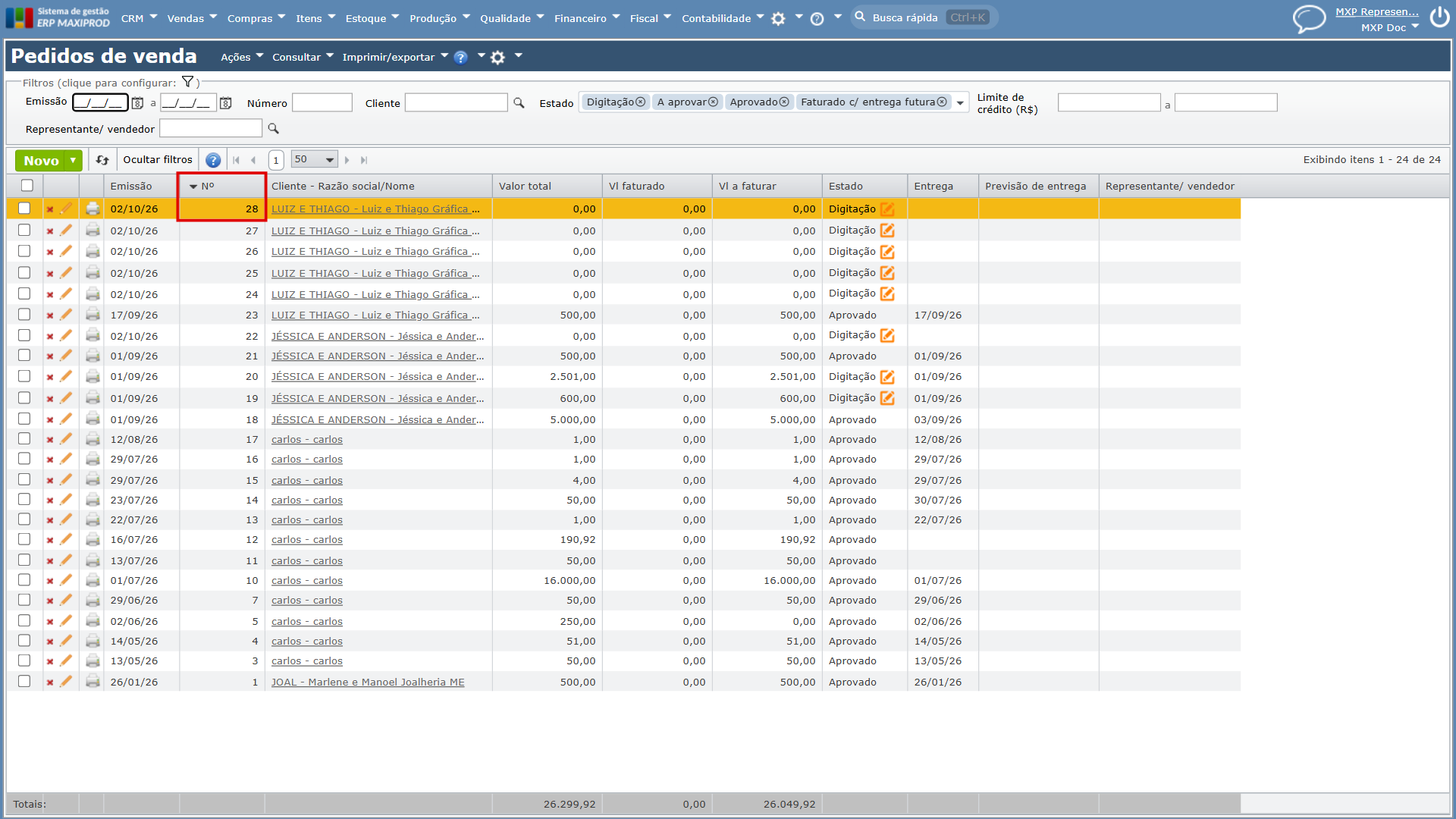This screenshot has height=819, width=1456.
Task: Print order number 23 with the printer icon
Action: [93, 314]
